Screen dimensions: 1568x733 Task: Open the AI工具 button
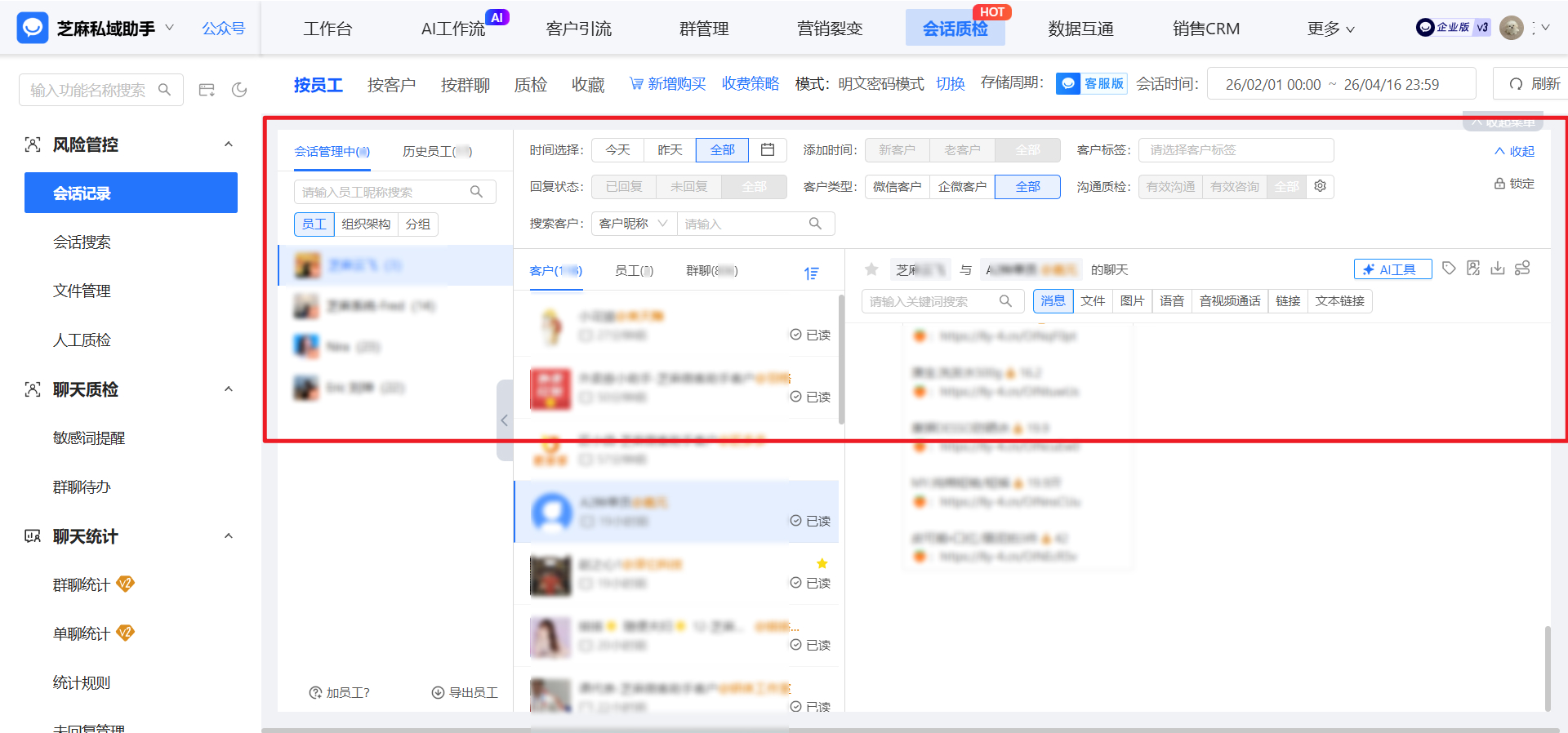click(1392, 269)
